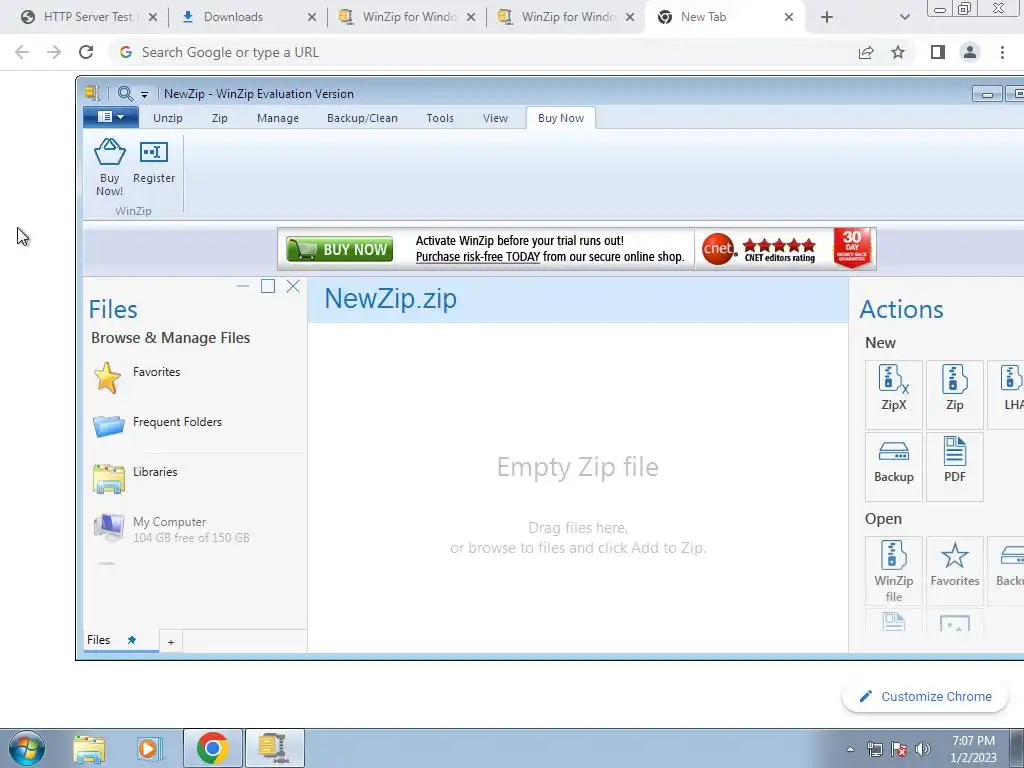Choose the PDF action icon
The image size is (1024, 768).
[954, 466]
